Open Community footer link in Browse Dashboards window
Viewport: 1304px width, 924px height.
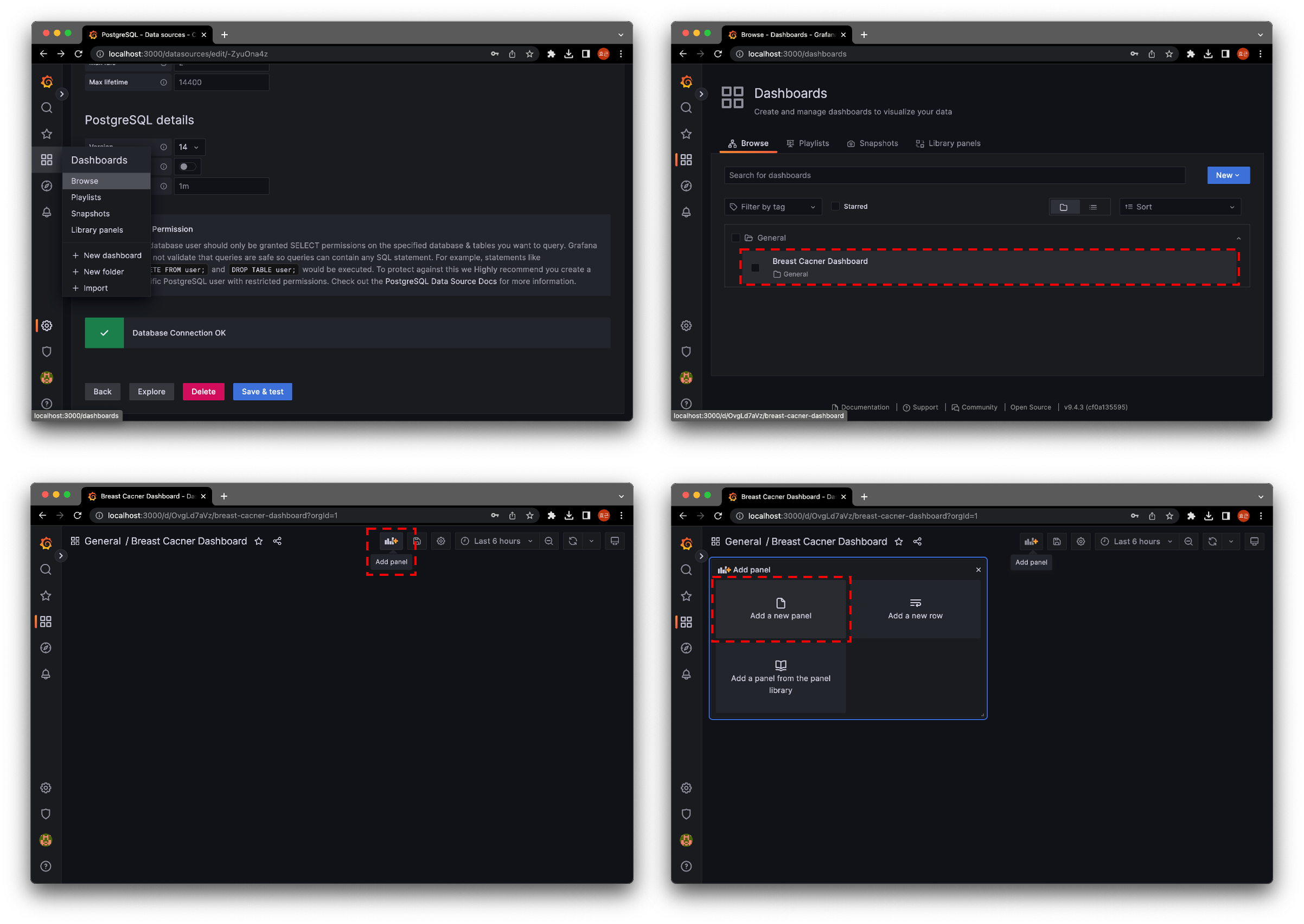coord(974,407)
